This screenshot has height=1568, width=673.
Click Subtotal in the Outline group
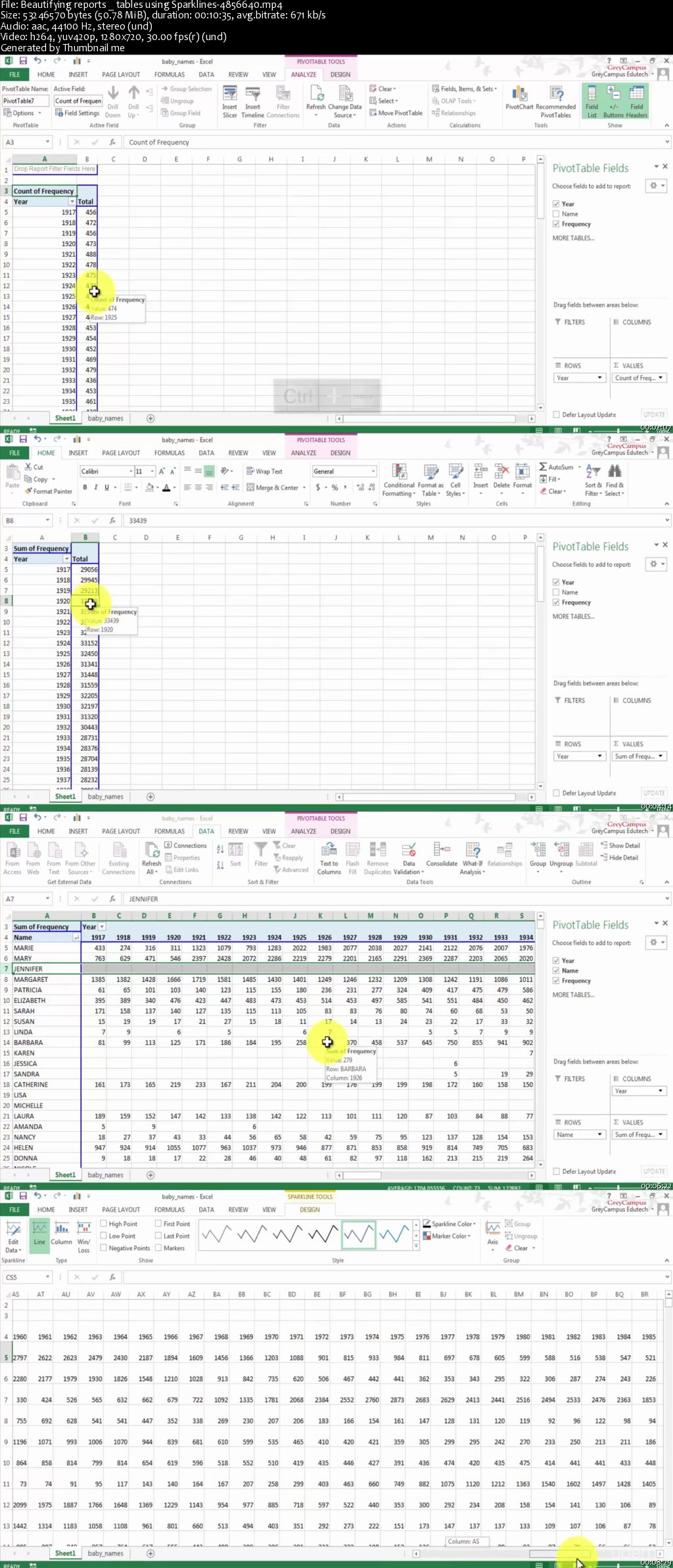click(x=586, y=855)
